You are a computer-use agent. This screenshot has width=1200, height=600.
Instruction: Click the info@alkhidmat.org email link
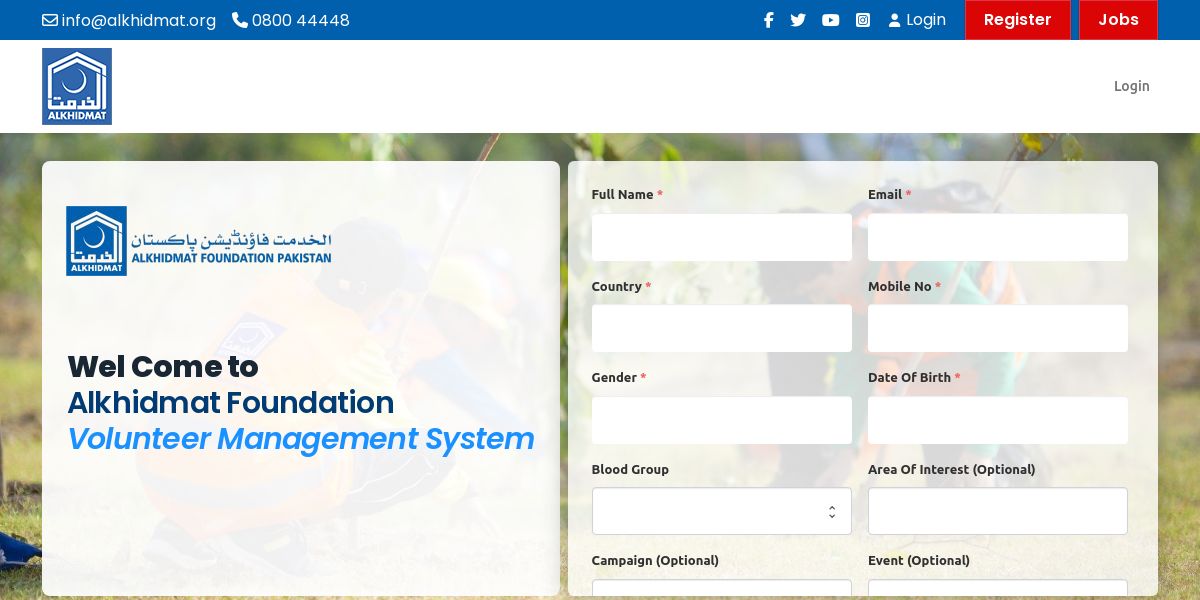pyautogui.click(x=138, y=20)
